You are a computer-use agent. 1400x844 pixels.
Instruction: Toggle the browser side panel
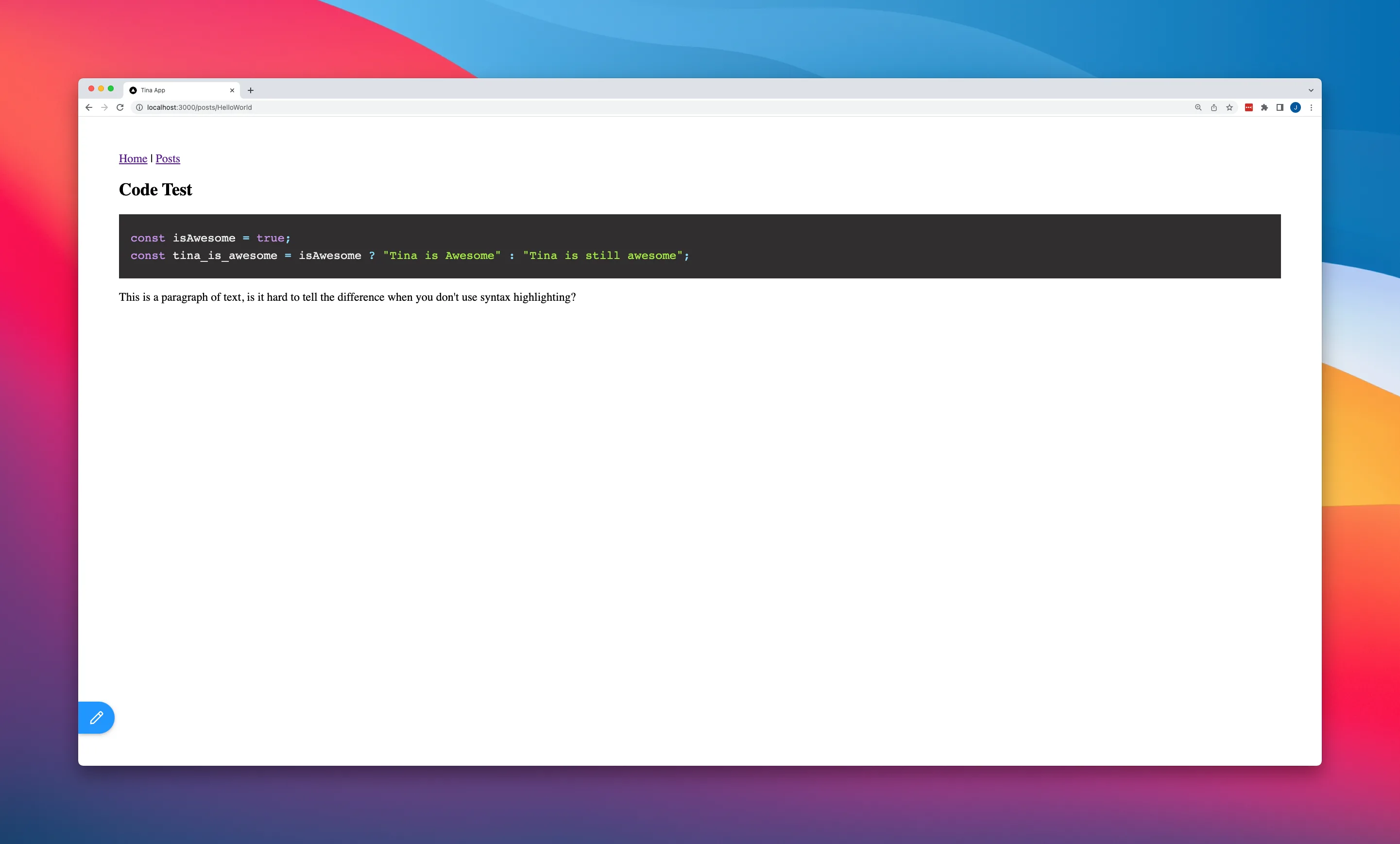coord(1280,107)
